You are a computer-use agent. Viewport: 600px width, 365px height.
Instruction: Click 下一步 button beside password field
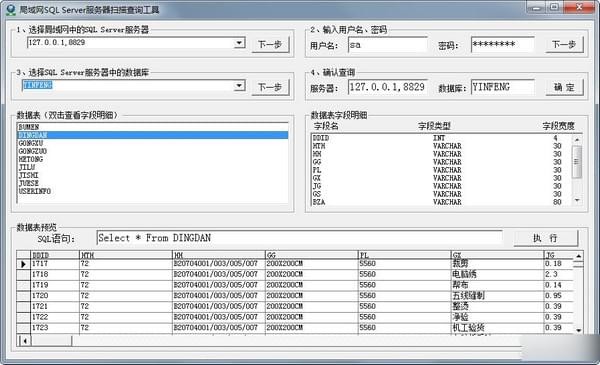click(x=564, y=44)
